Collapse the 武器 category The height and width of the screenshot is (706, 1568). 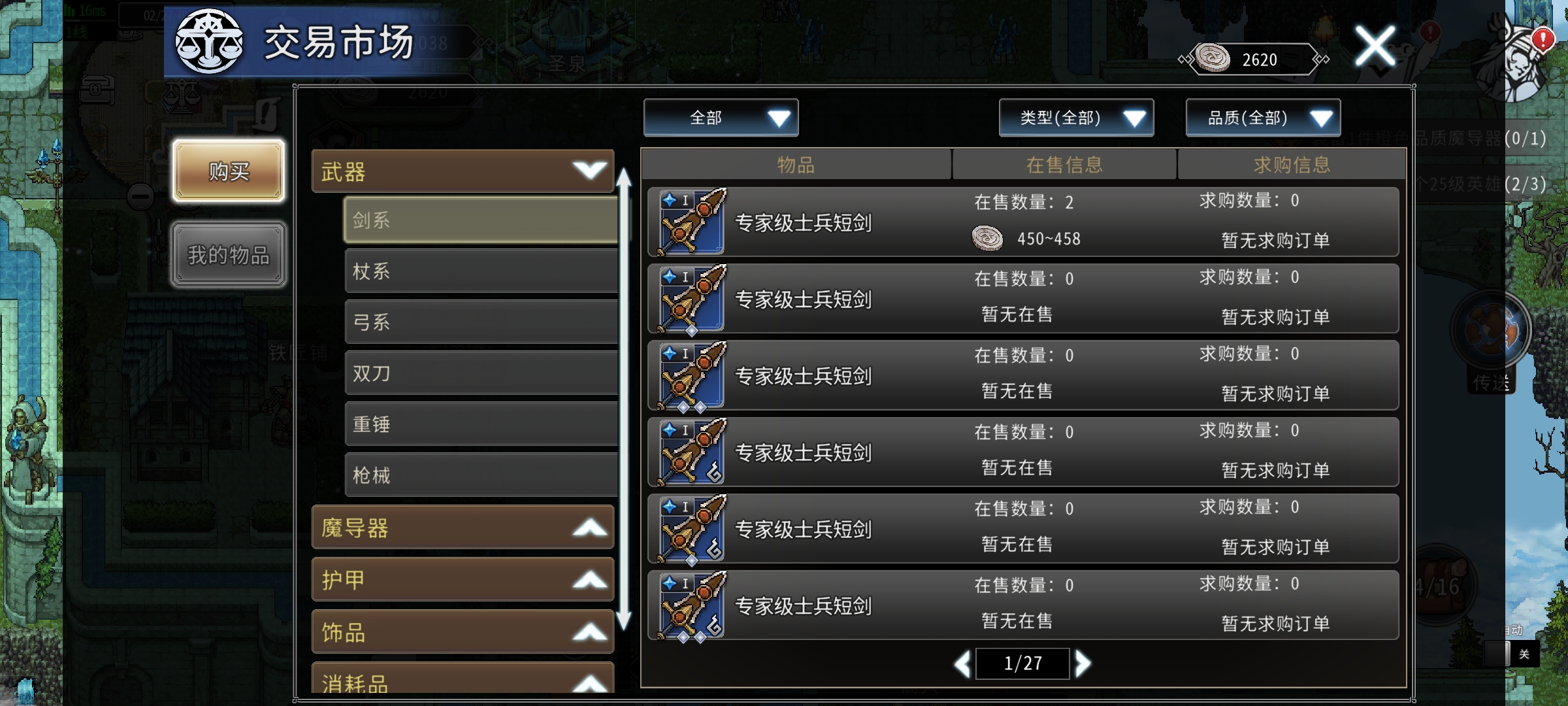pyautogui.click(x=463, y=171)
